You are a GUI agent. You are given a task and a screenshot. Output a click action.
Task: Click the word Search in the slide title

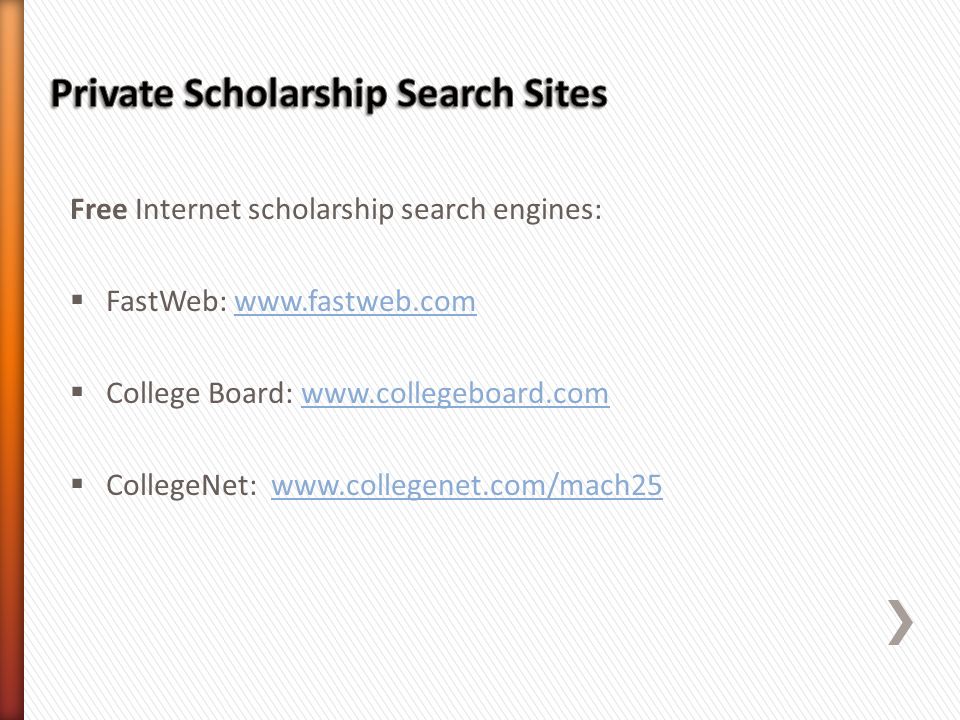click(x=455, y=94)
